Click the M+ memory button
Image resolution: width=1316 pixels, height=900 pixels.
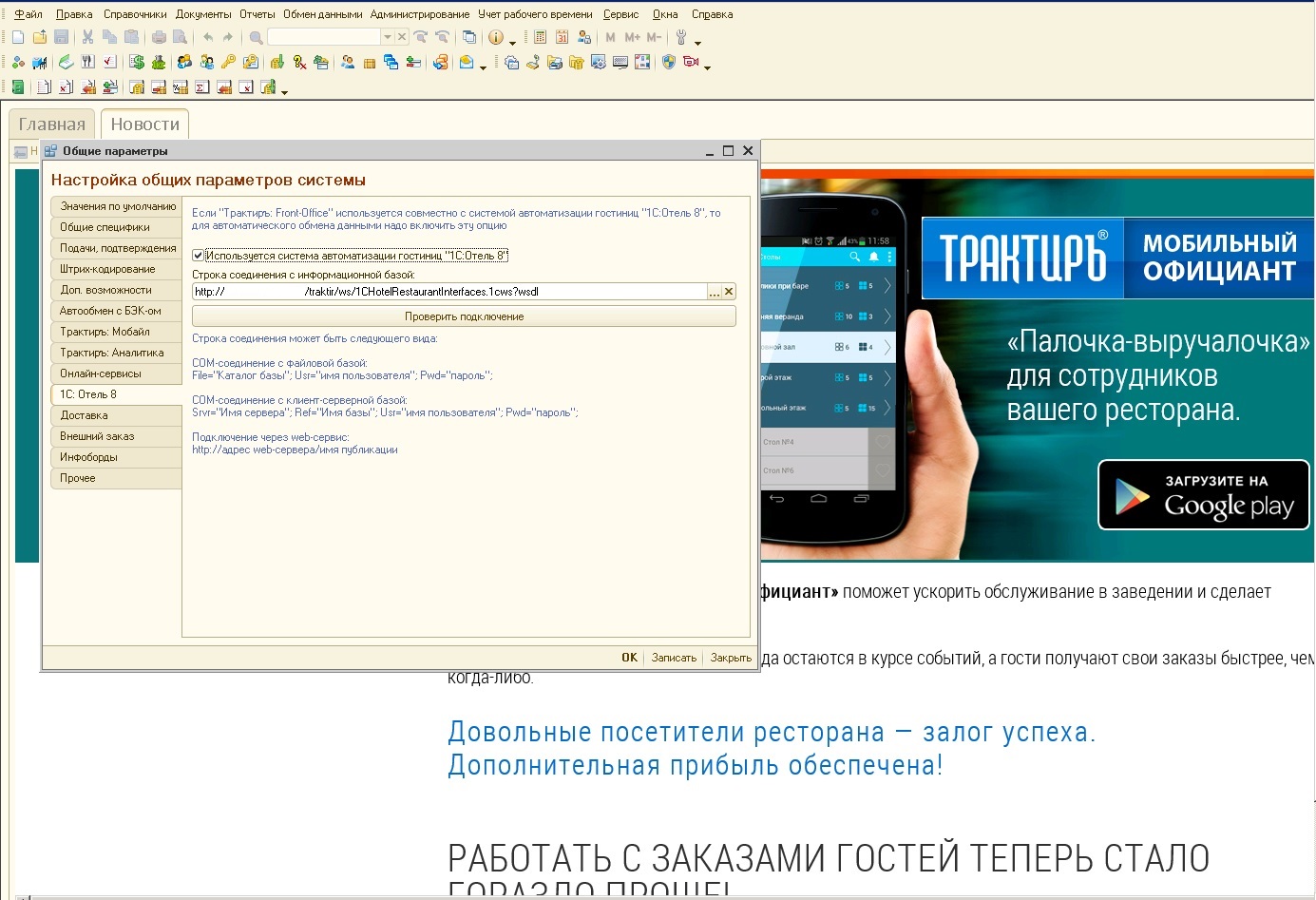pyautogui.click(x=632, y=37)
